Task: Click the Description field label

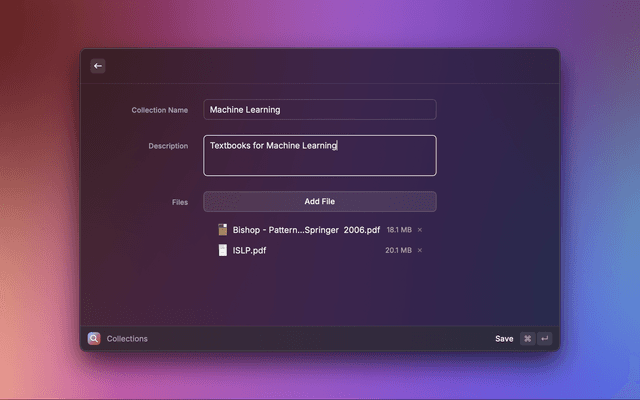Action: click(x=168, y=146)
